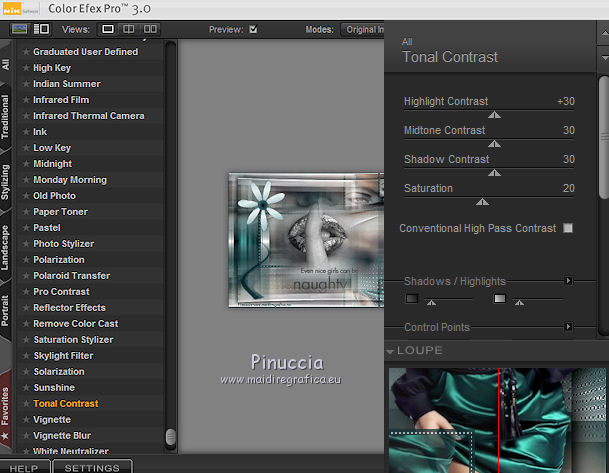The image size is (609, 473).
Task: Click the single image view icon
Action: 108,29
